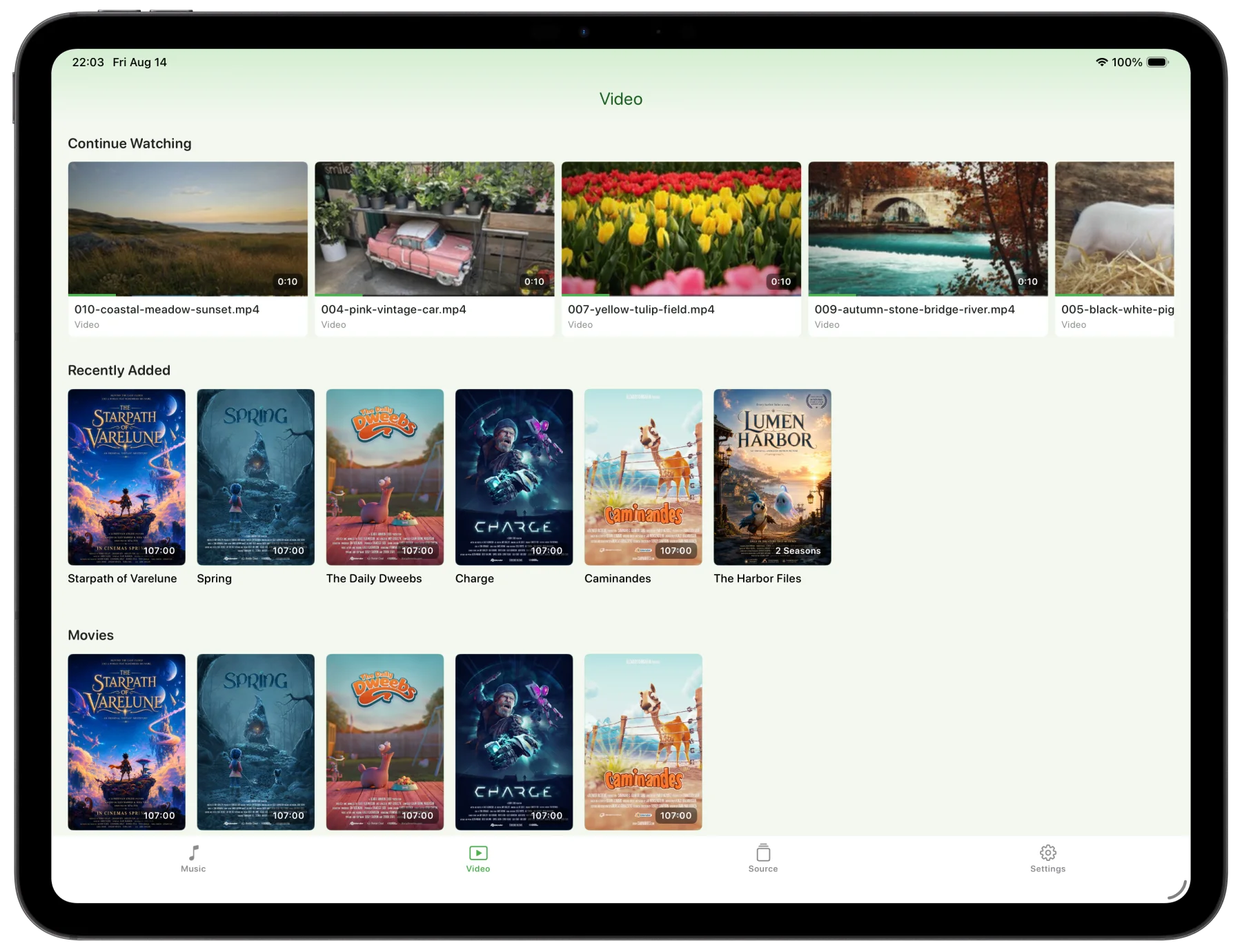The image size is (1242, 952).
Task: Tap the progress bar on pink vintage car video
Action: [x=434, y=295]
